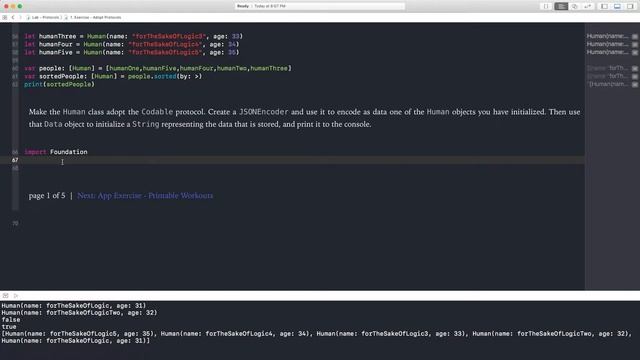Click the 'import Foundation' code line

tap(56, 152)
